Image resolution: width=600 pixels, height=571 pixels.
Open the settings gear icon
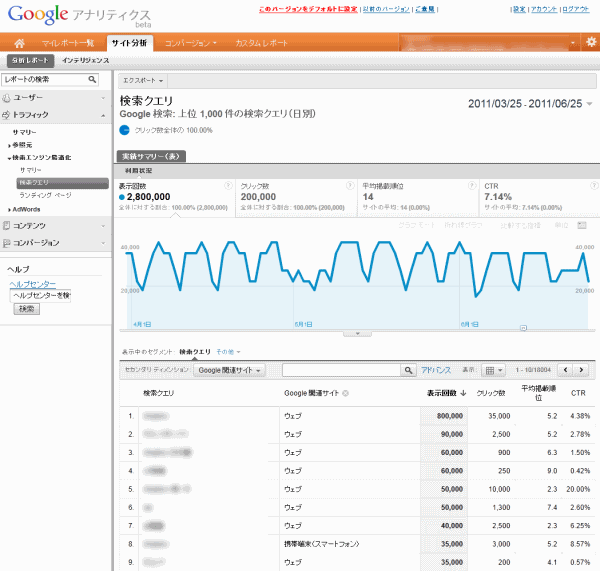tap(590, 42)
